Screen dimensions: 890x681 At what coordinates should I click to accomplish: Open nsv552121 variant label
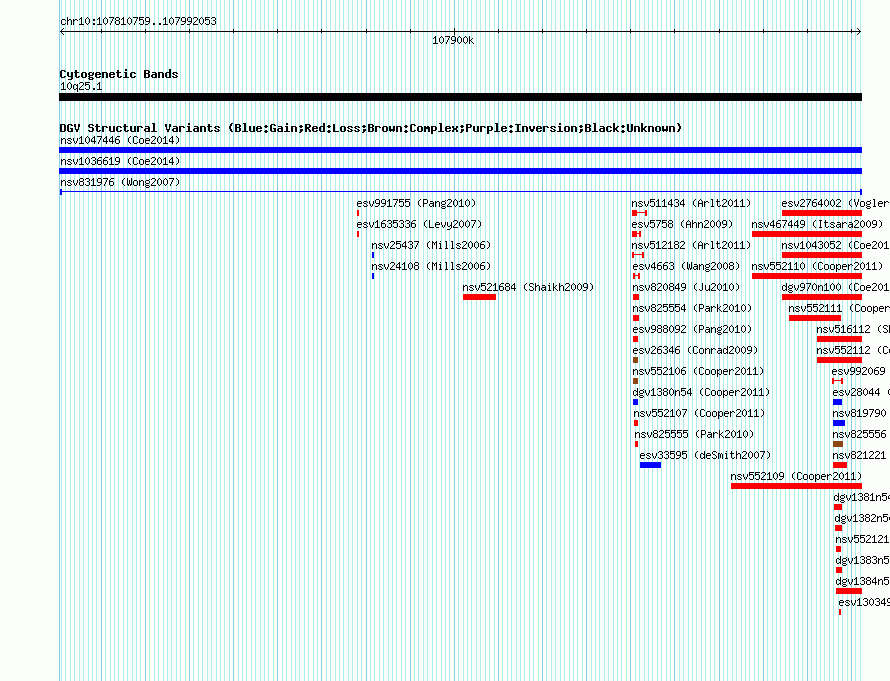click(862, 539)
